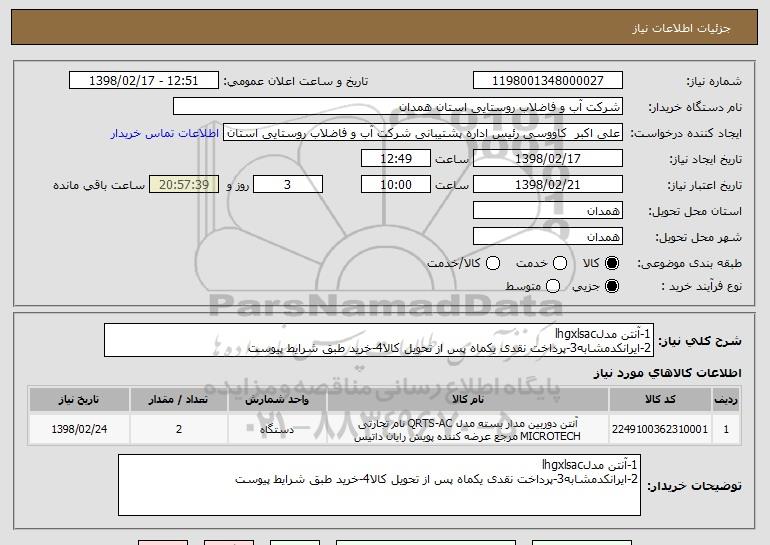Image resolution: width=770 pixels, height=545 pixels.
Task: Click the remaining days field showing 3
Action: click(x=288, y=185)
